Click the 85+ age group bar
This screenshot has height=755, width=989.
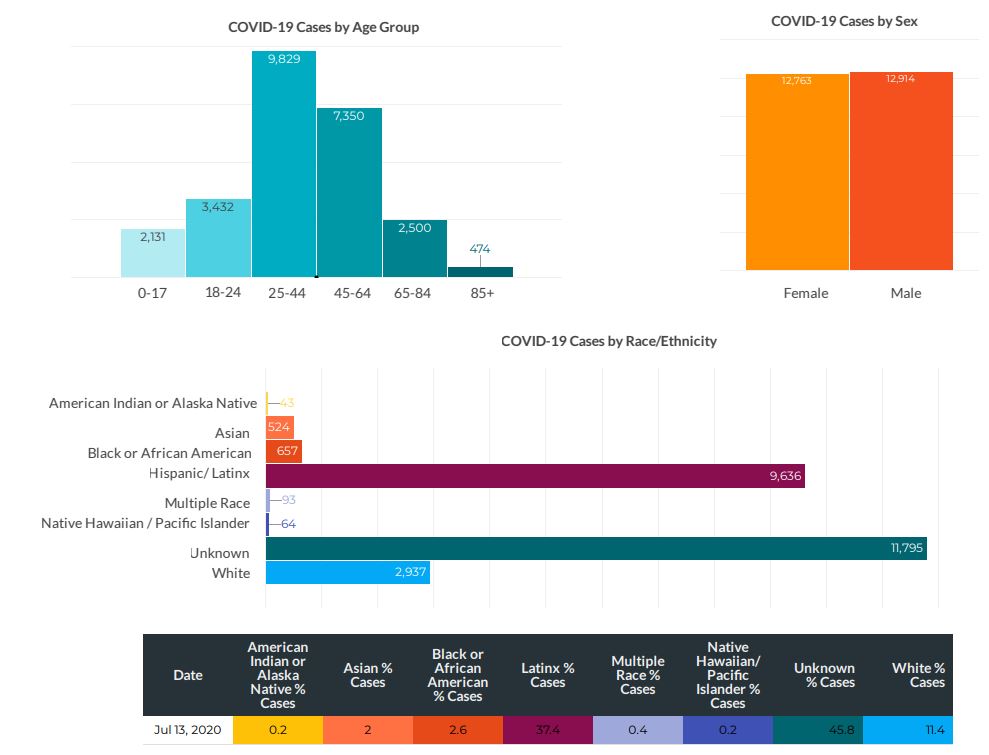(480, 271)
